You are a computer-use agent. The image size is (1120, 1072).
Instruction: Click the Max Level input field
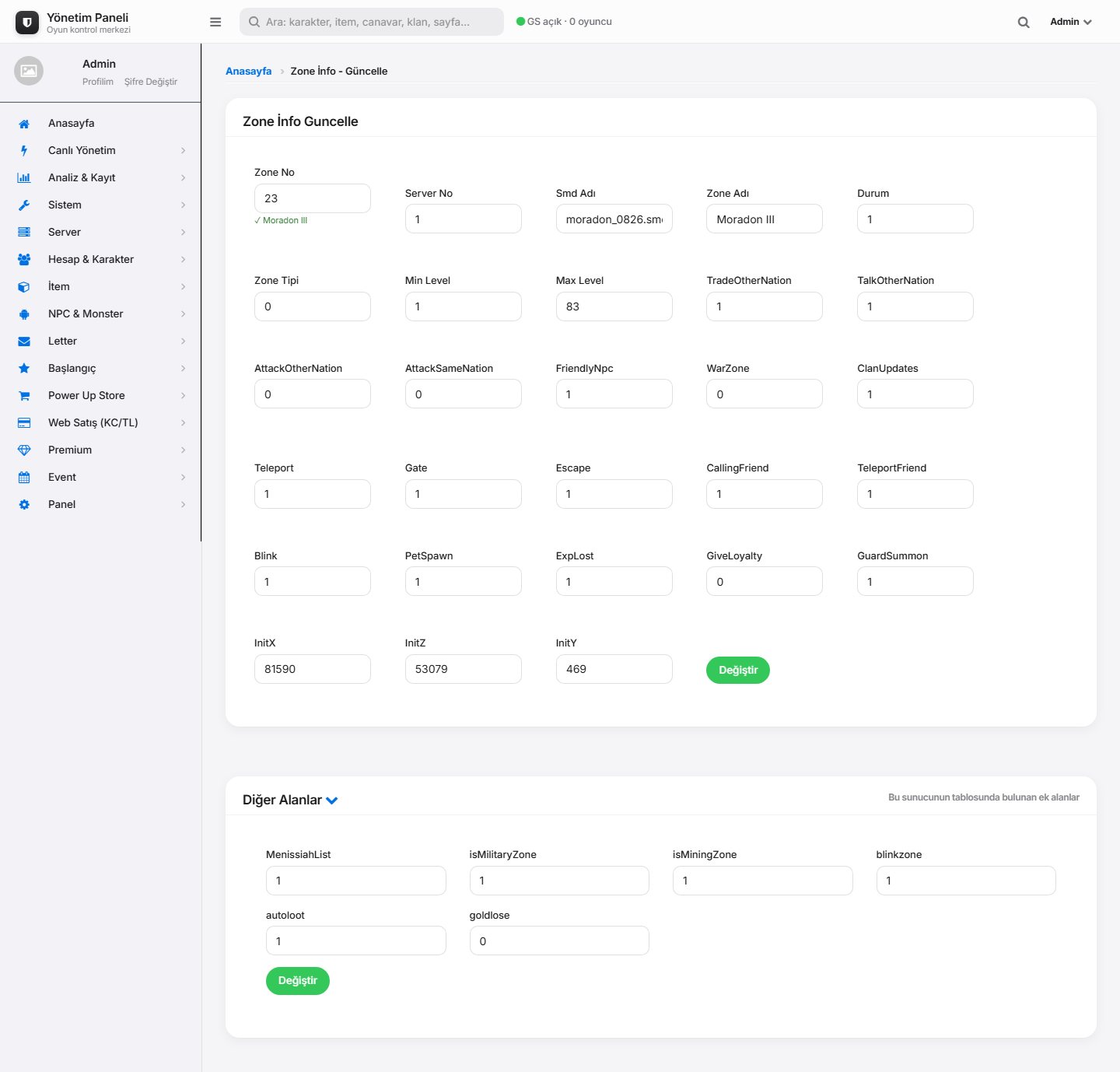614,307
